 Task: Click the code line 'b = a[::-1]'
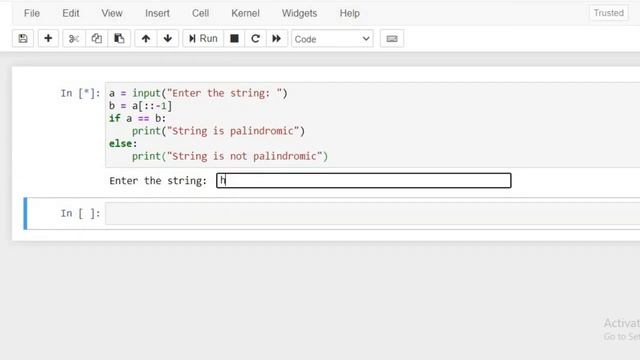pos(140,106)
